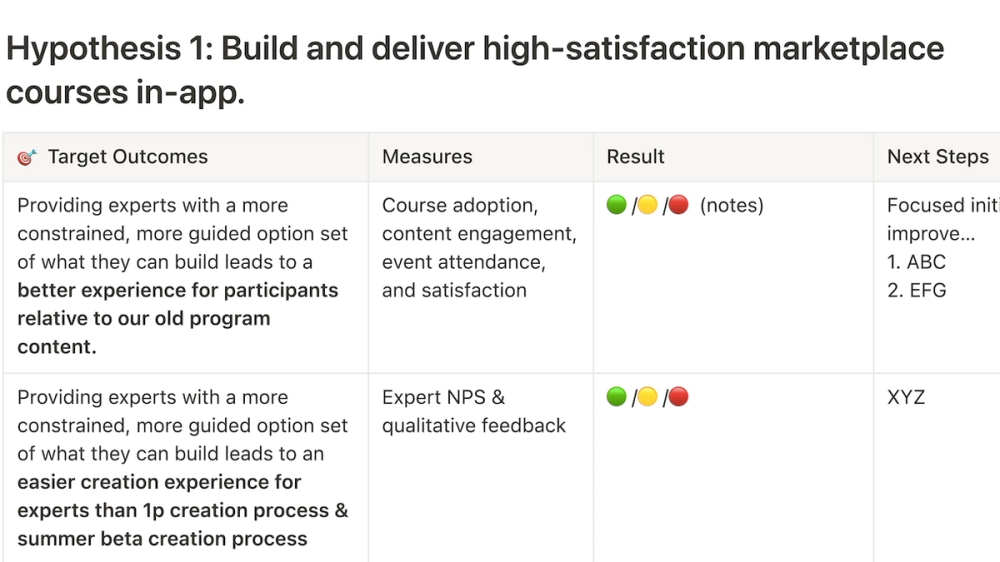Screen dimensions: 1000x562
Task: Click the Course adoption measures cell
Action: point(481,277)
